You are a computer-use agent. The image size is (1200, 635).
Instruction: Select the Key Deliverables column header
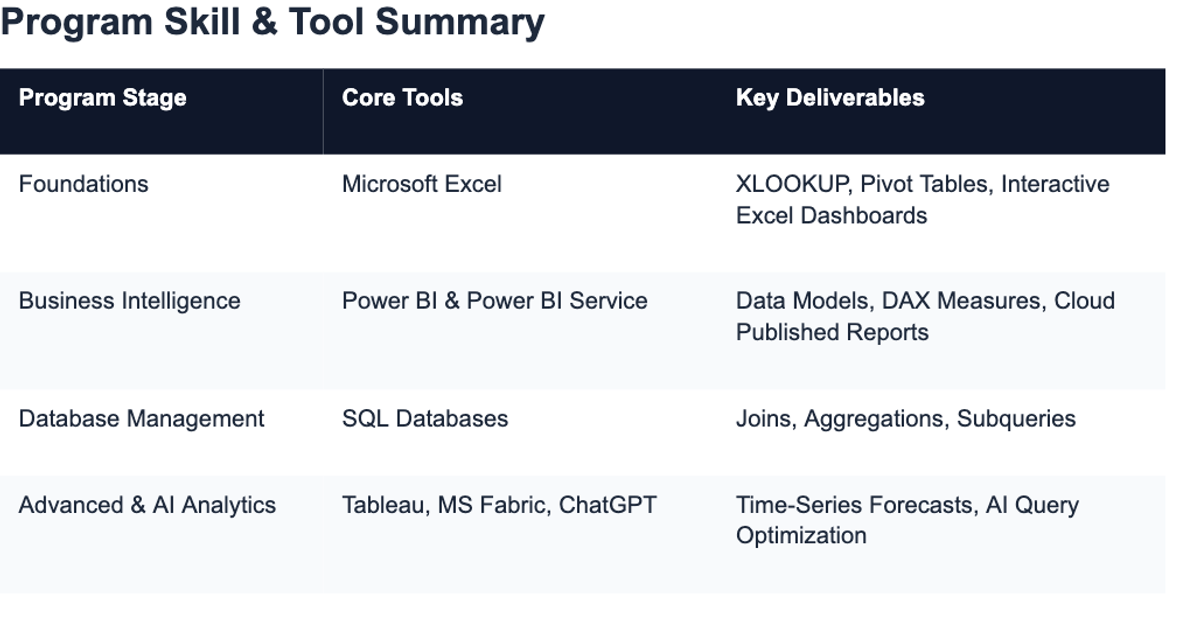pyautogui.click(x=941, y=111)
